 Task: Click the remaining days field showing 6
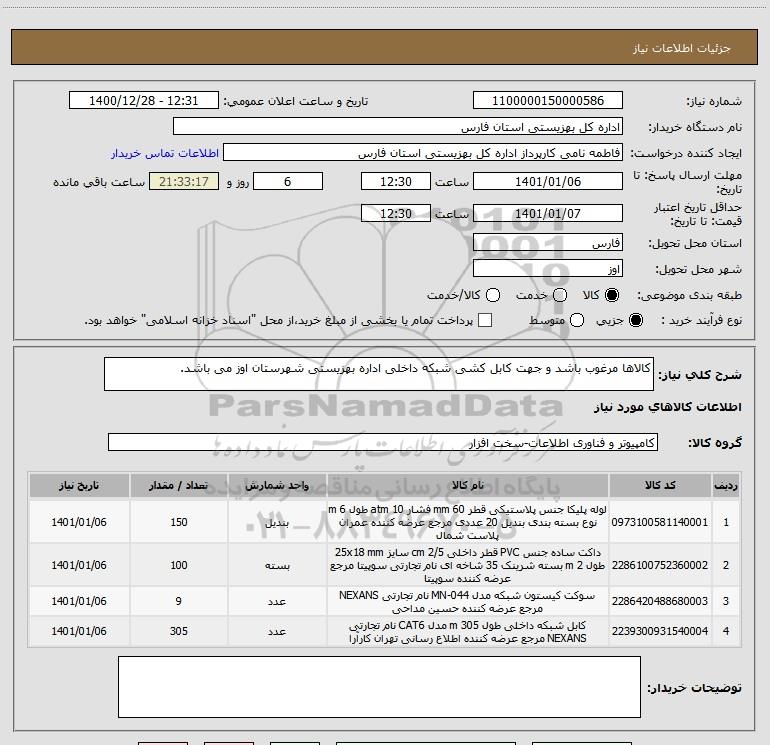click(288, 181)
